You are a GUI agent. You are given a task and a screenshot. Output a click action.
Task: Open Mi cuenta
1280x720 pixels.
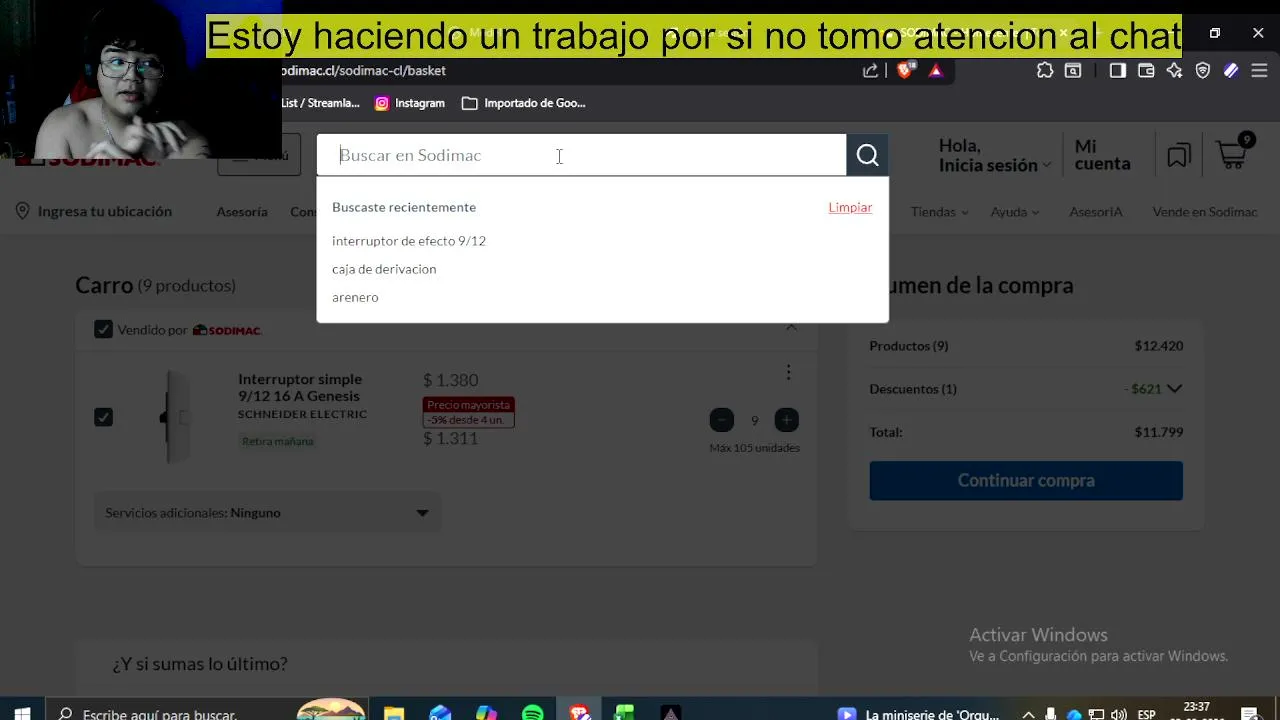(x=1102, y=155)
